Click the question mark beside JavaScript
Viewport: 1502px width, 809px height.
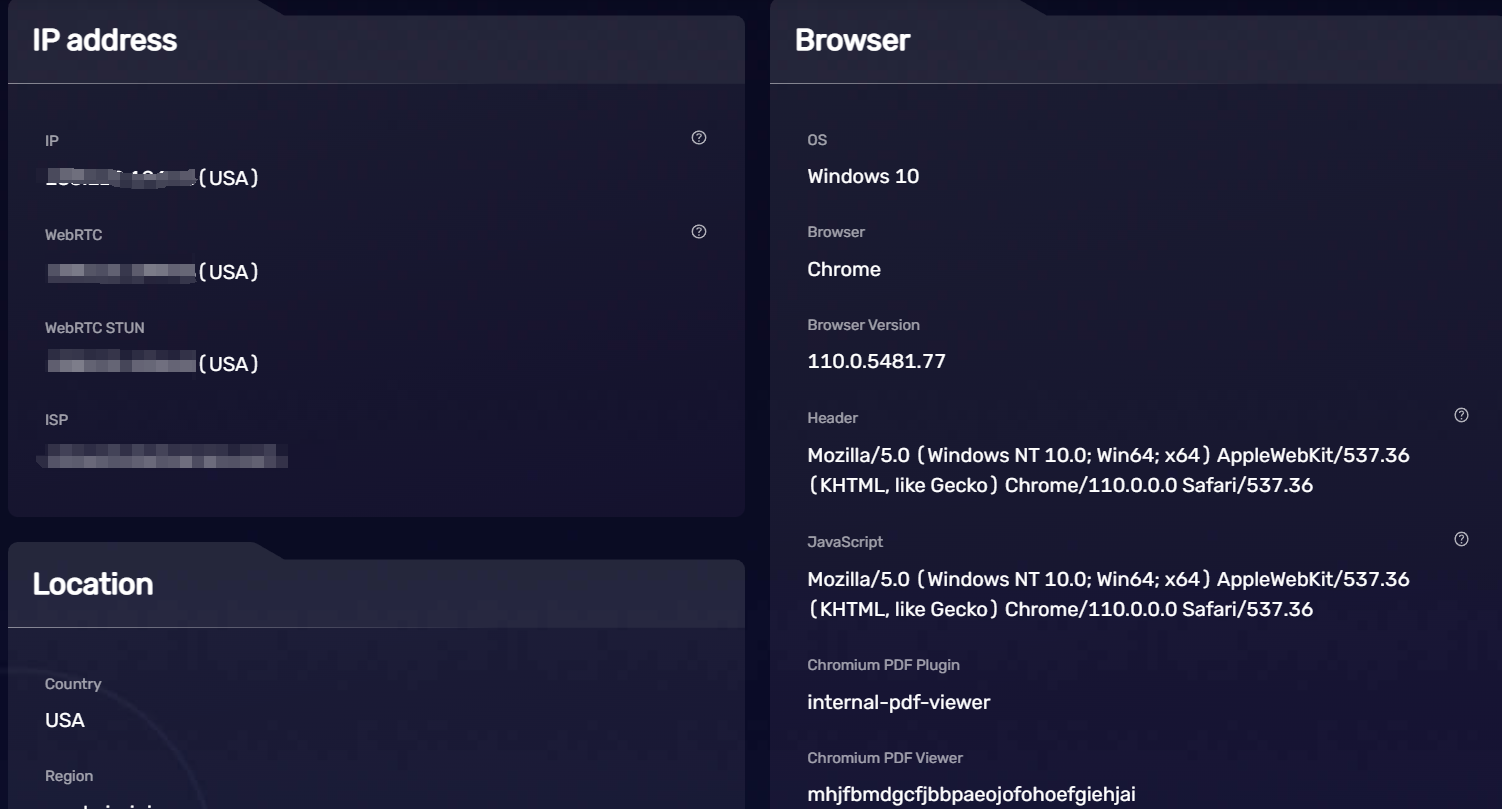click(x=1461, y=538)
